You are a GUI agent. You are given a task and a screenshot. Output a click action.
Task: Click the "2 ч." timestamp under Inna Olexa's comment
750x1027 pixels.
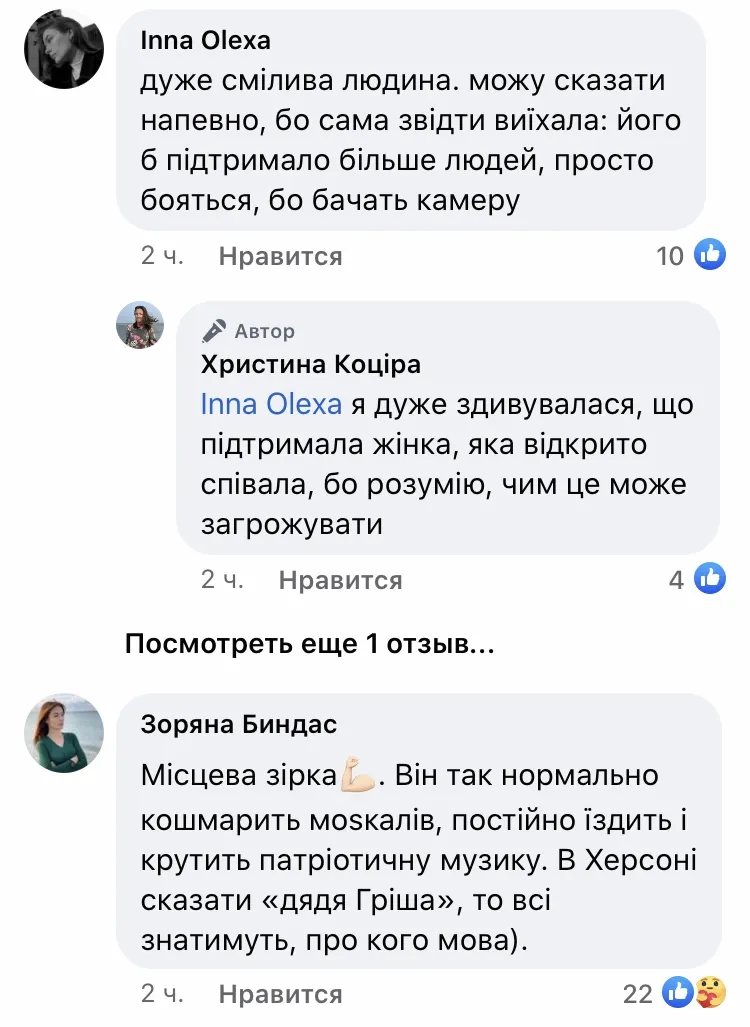(163, 256)
